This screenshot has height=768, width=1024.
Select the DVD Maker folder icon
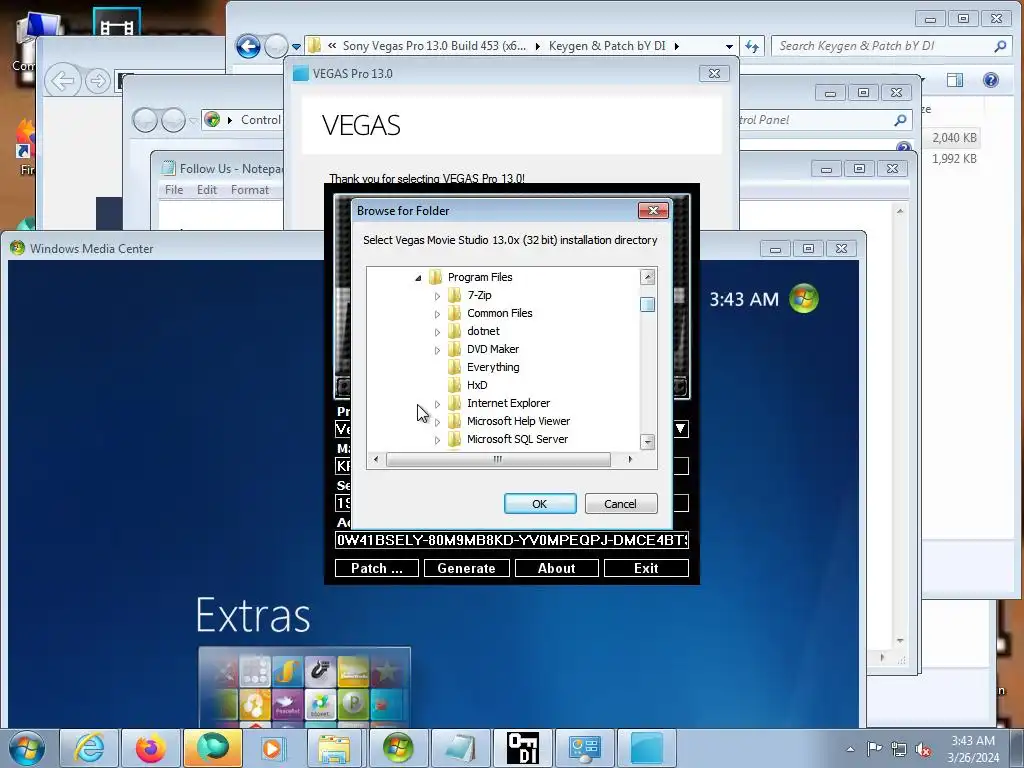[x=455, y=349]
